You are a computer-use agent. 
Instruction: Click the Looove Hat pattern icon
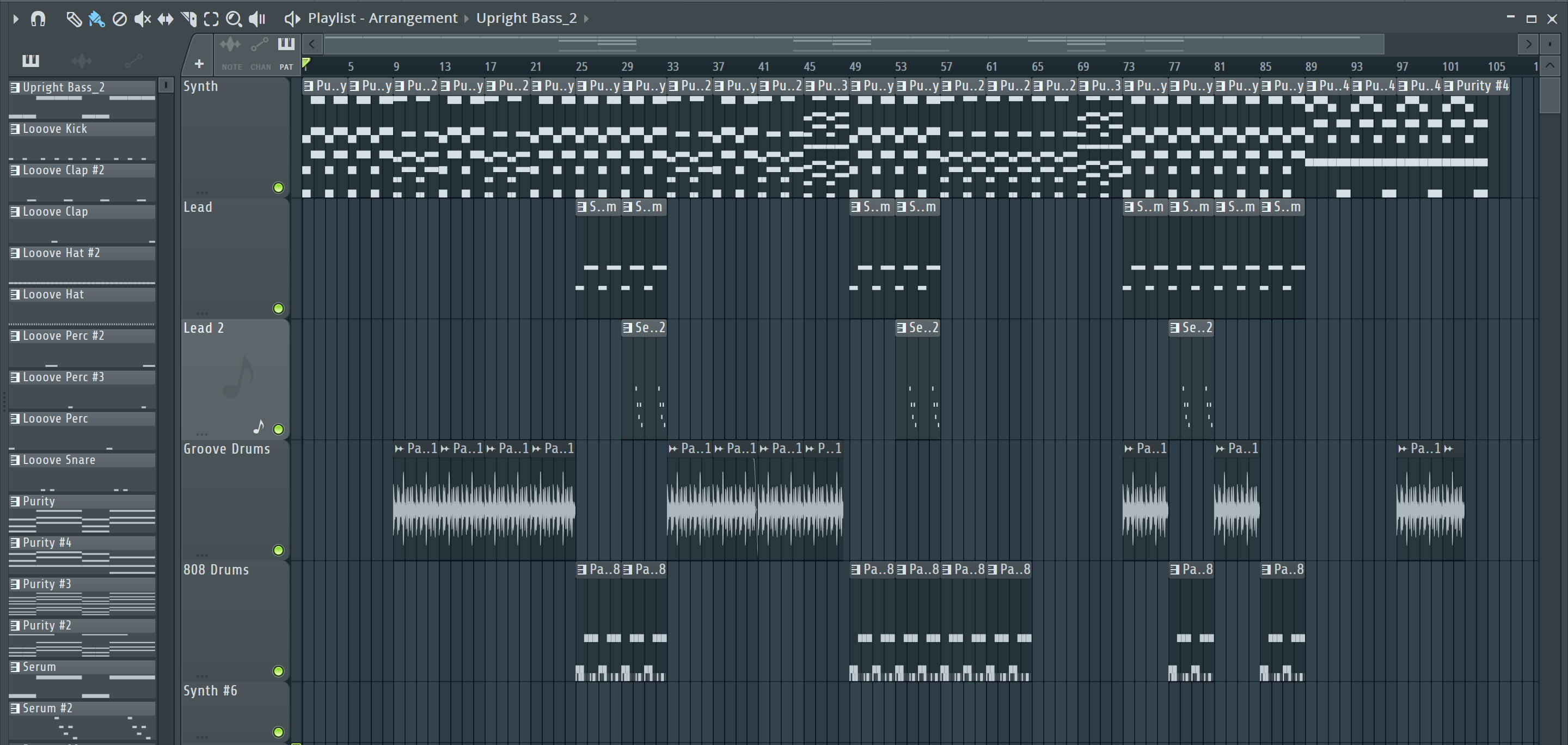[x=15, y=295]
